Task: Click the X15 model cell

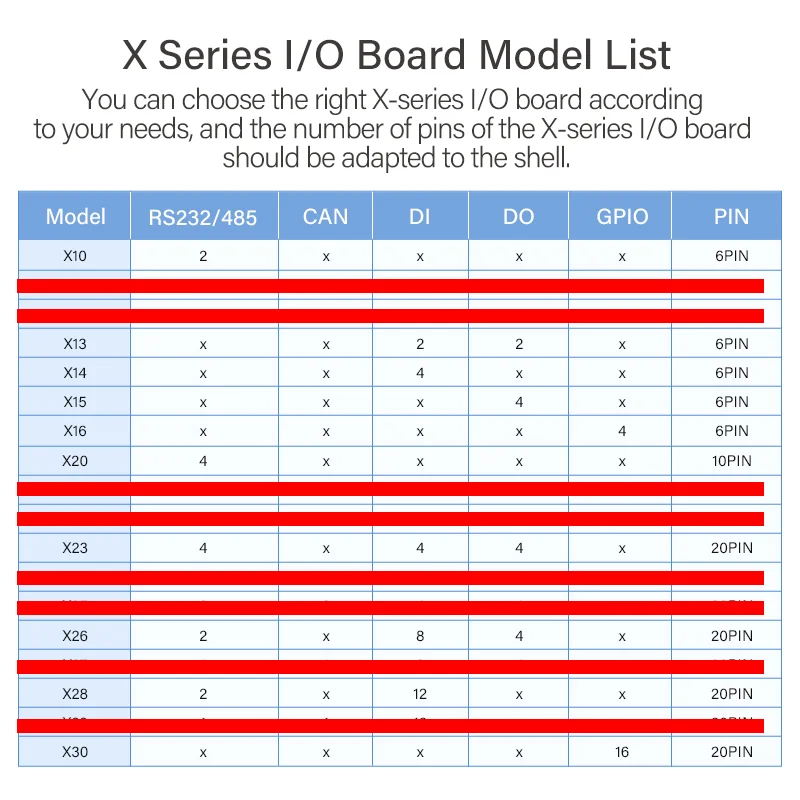Action: 75,402
